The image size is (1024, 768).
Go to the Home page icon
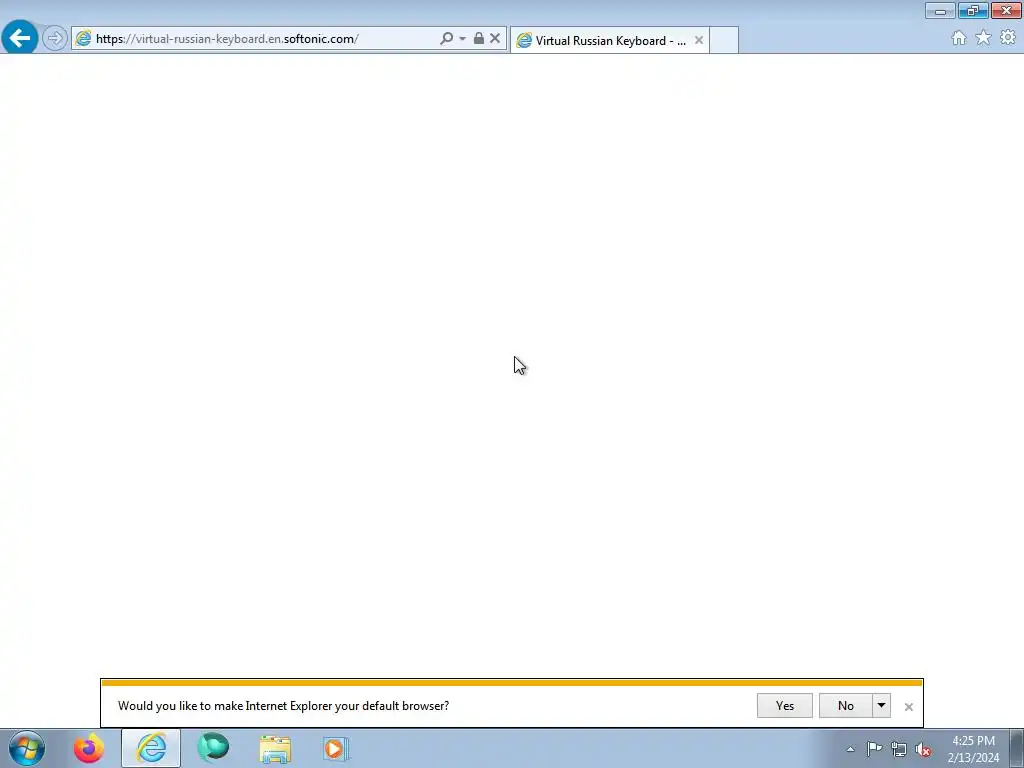pyautogui.click(x=959, y=38)
